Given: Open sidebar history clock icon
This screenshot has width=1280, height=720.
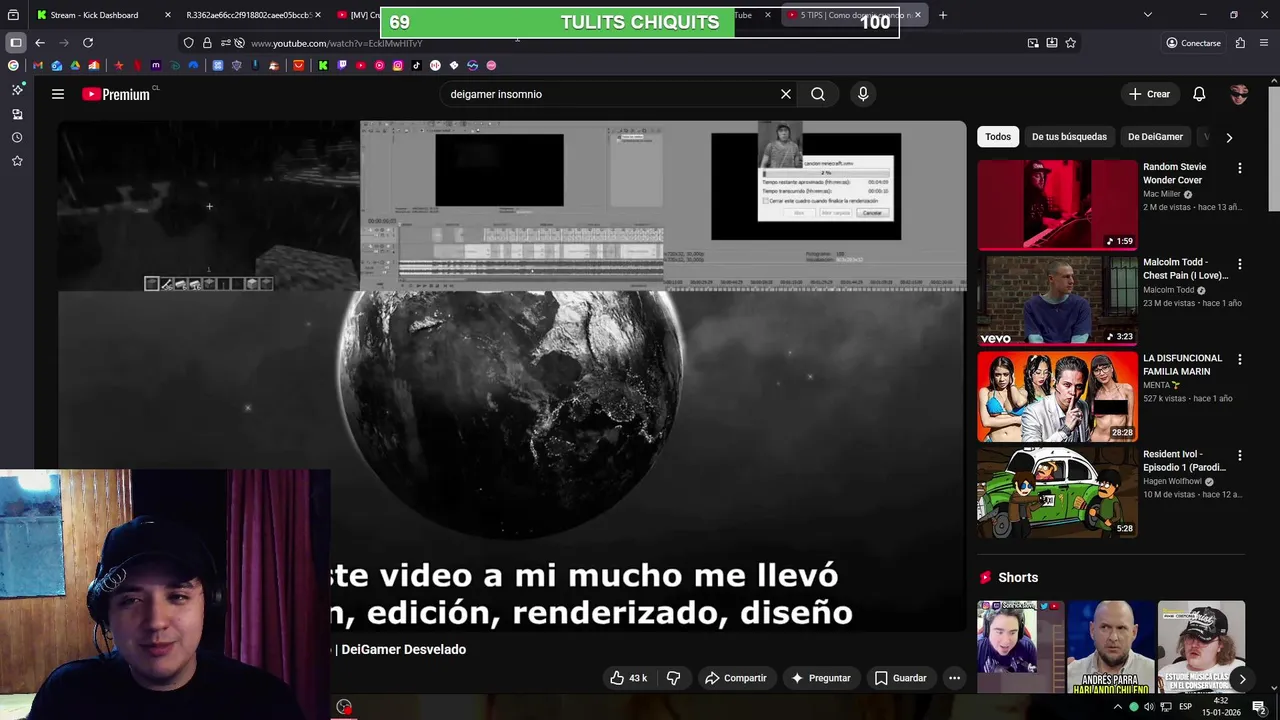Looking at the screenshot, I should 17,137.
